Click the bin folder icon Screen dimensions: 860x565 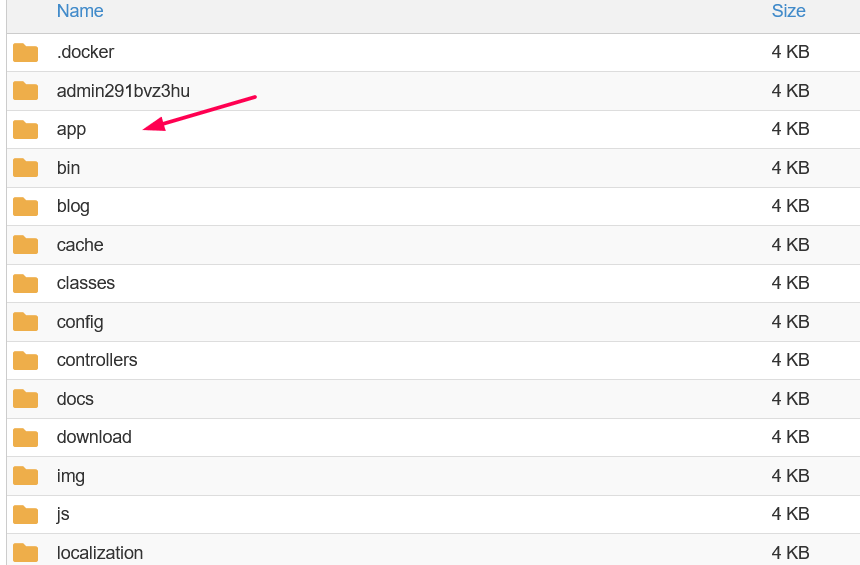25,168
